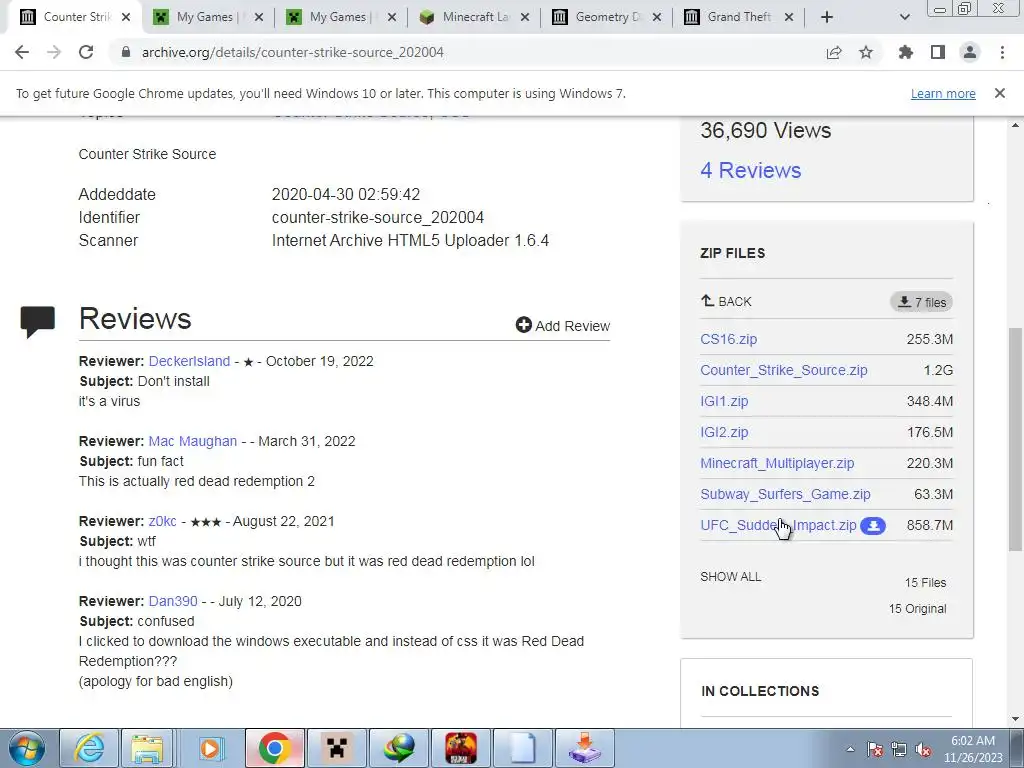Click the scrollbar down arrow
Image resolution: width=1024 pixels, height=768 pixels.
[1015, 720]
